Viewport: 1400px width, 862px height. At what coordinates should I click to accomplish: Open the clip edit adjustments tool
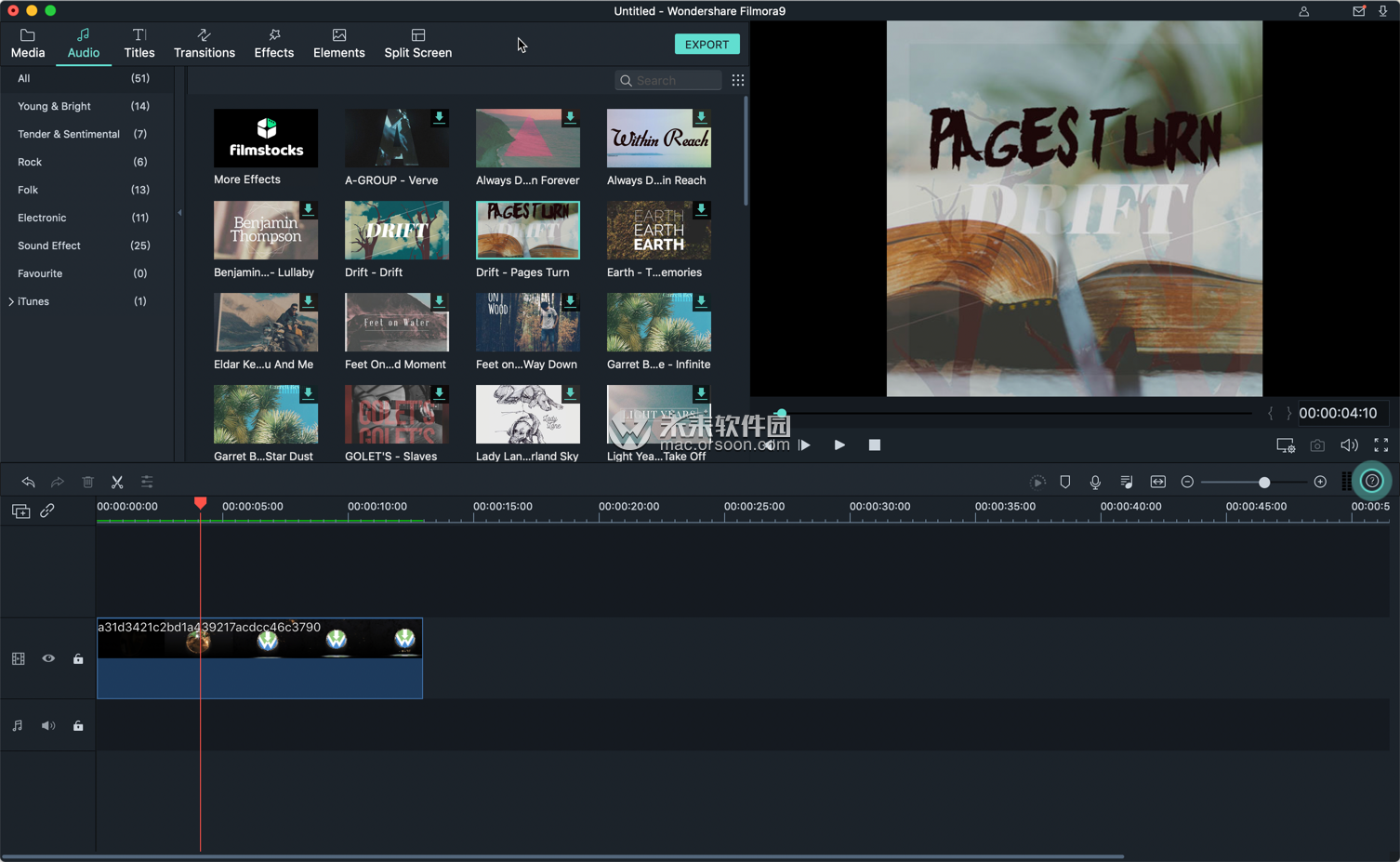pos(147,482)
